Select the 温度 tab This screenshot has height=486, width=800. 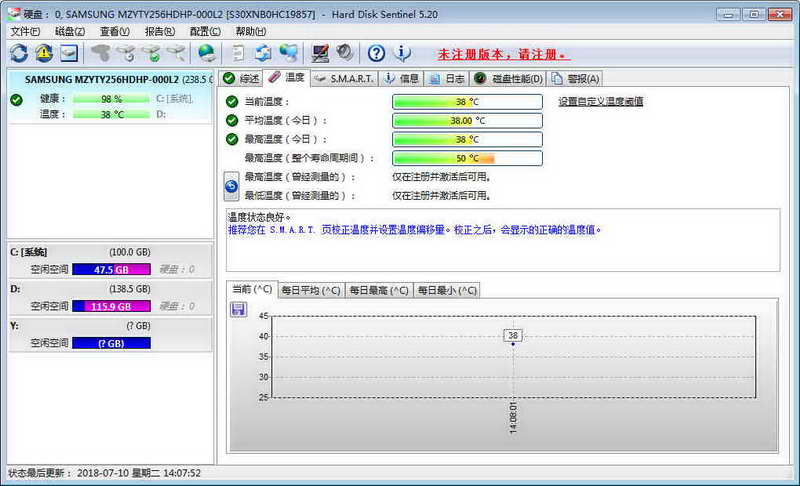287,78
